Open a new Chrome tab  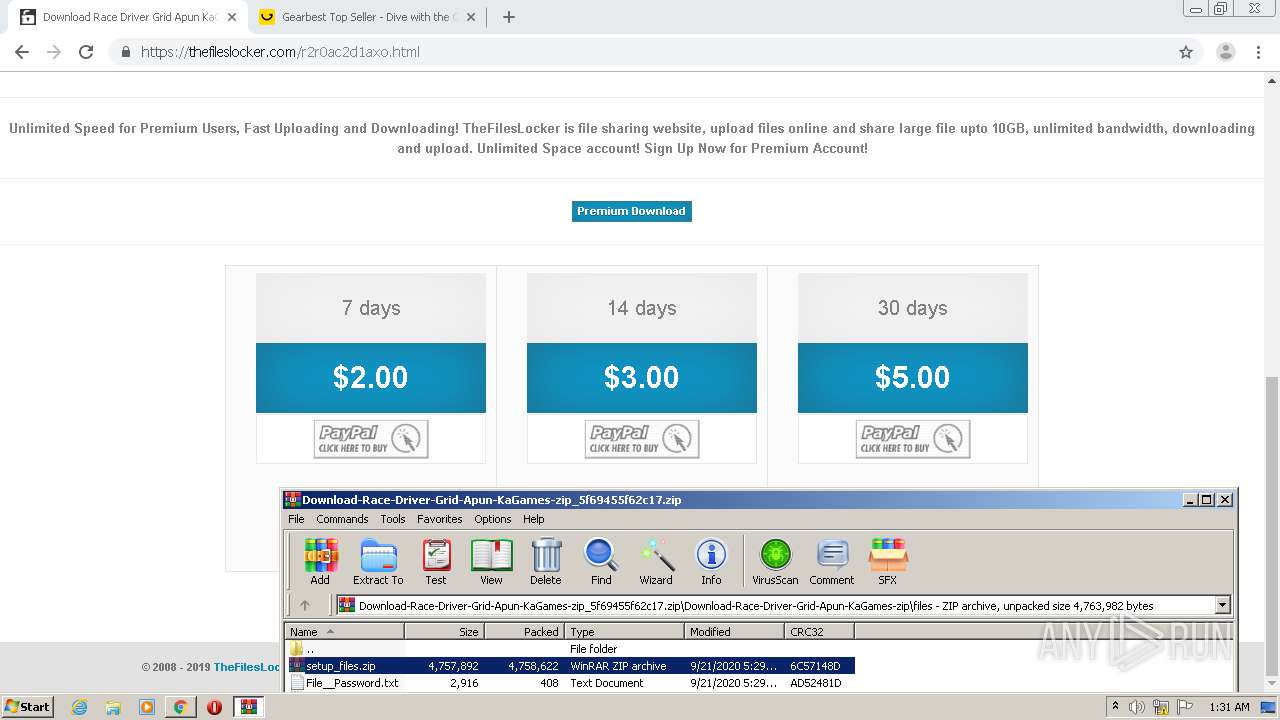pos(509,17)
